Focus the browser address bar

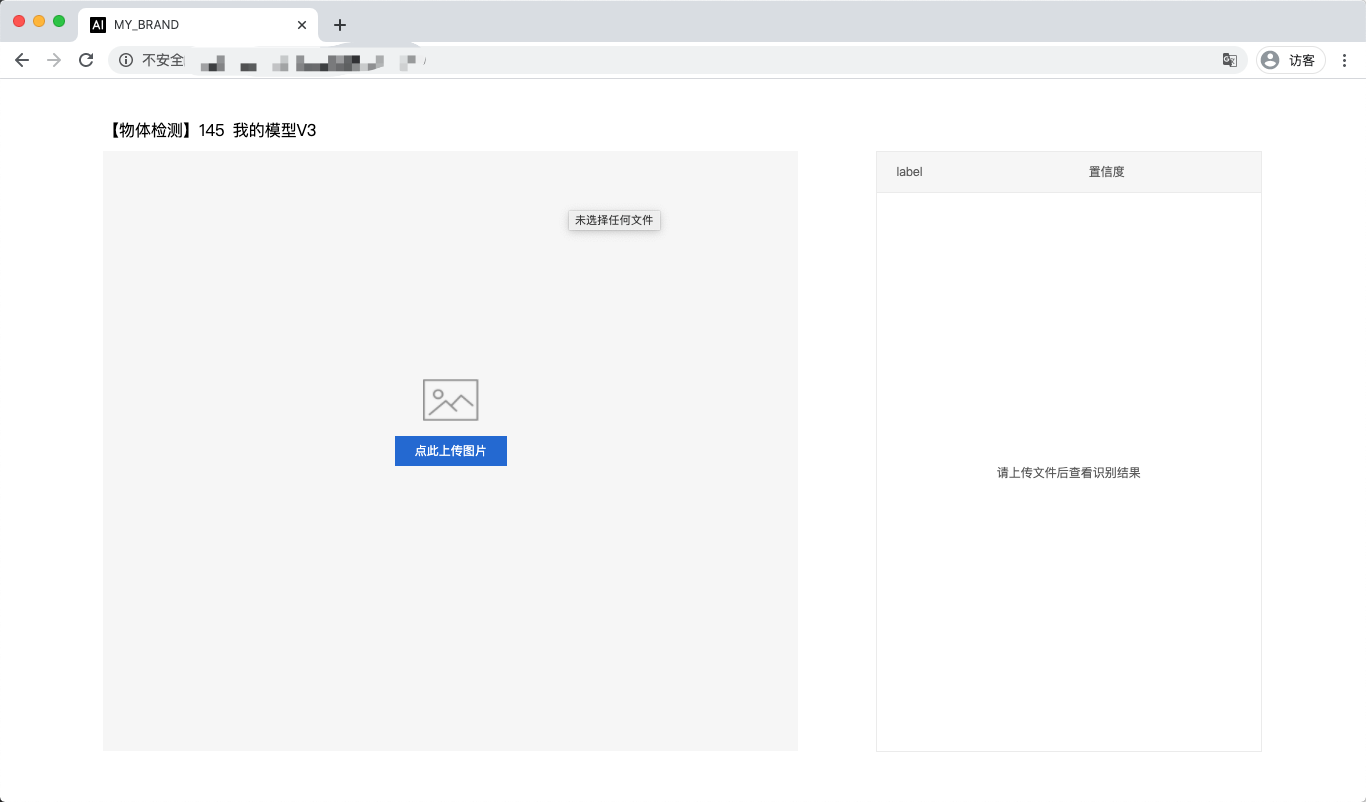coord(700,60)
